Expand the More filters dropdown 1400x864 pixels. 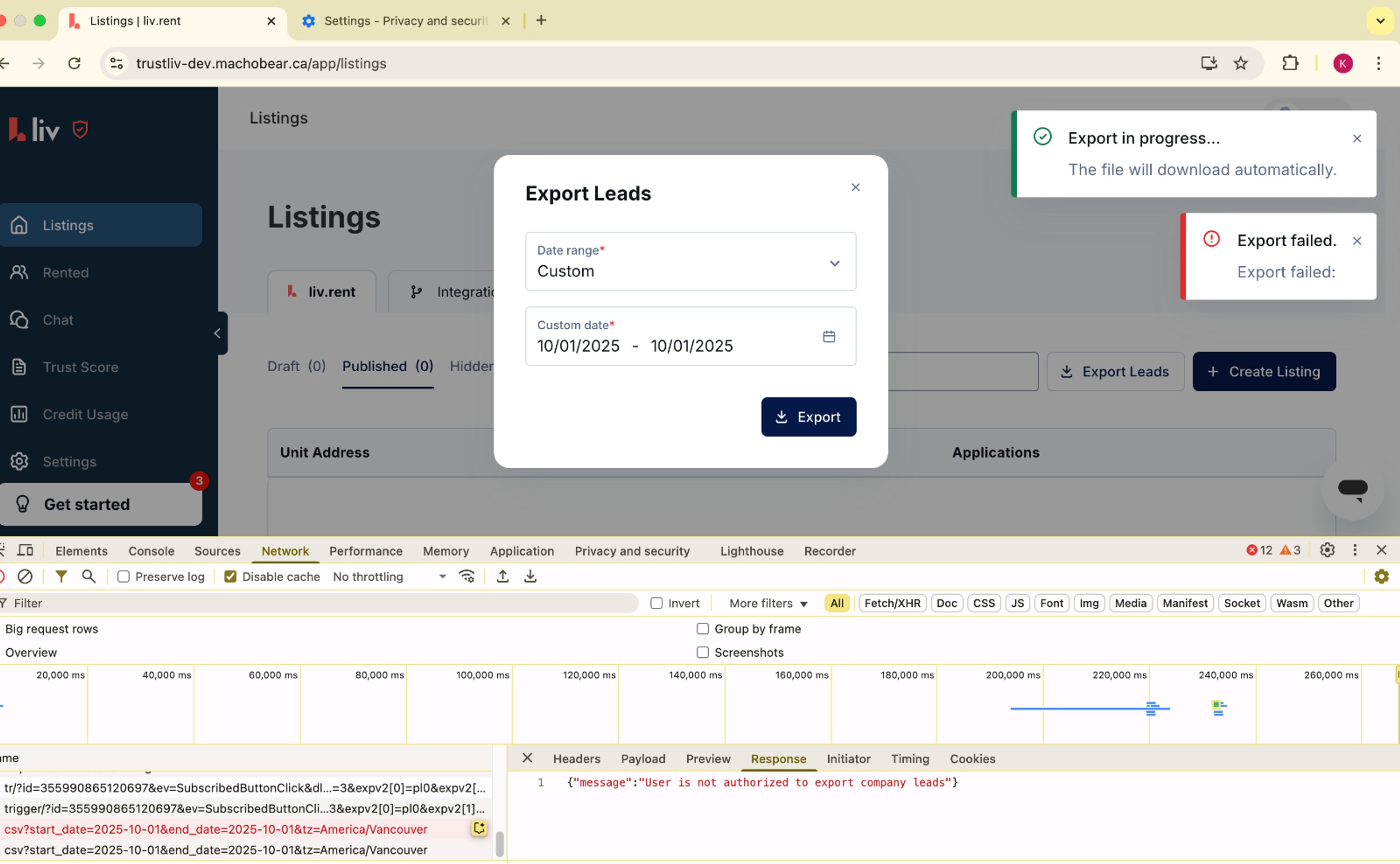click(x=768, y=603)
